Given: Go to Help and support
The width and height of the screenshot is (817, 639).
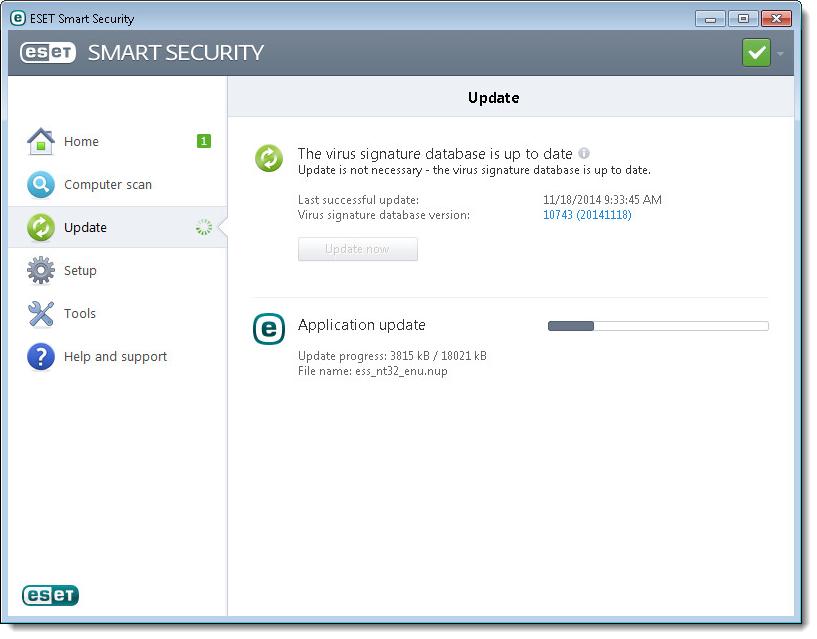Looking at the screenshot, I should (x=115, y=357).
